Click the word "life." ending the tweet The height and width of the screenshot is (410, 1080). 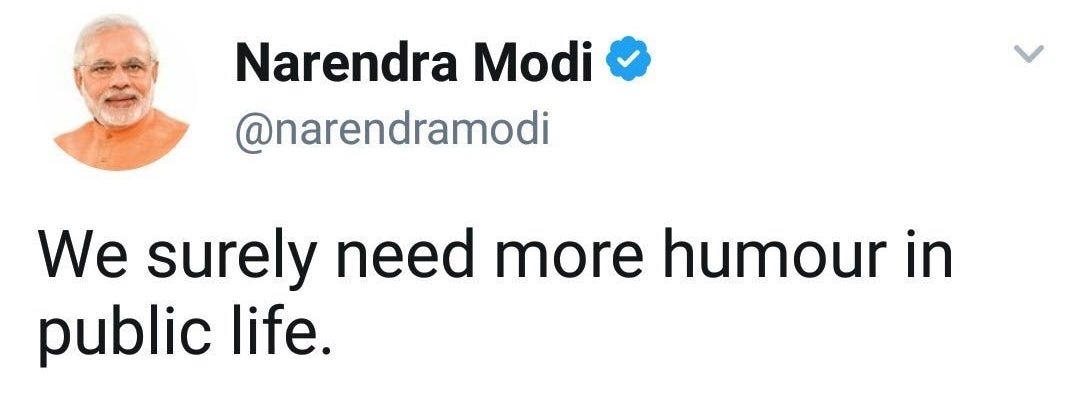pos(282,329)
